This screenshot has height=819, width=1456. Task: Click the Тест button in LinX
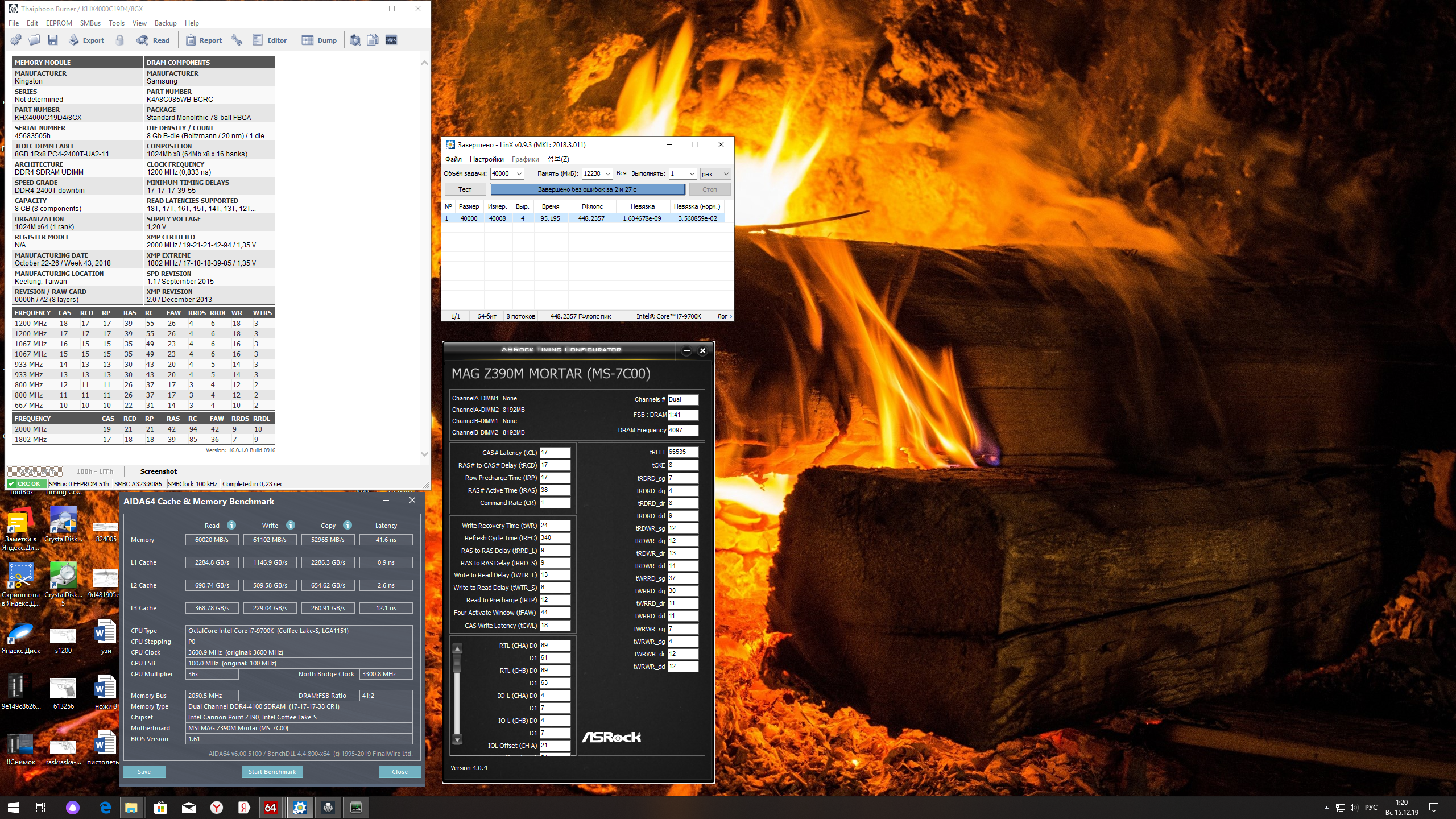(x=465, y=189)
